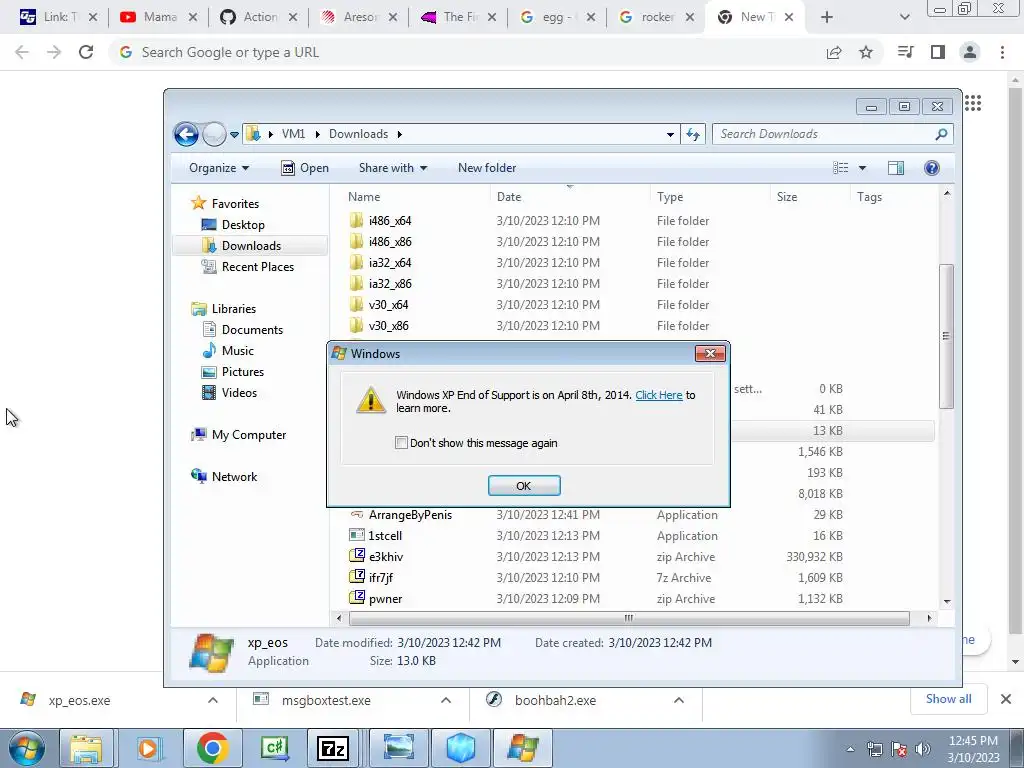Screen dimensions: 1024x768
Task: Select the v30_x64 folder
Action: click(x=388, y=304)
